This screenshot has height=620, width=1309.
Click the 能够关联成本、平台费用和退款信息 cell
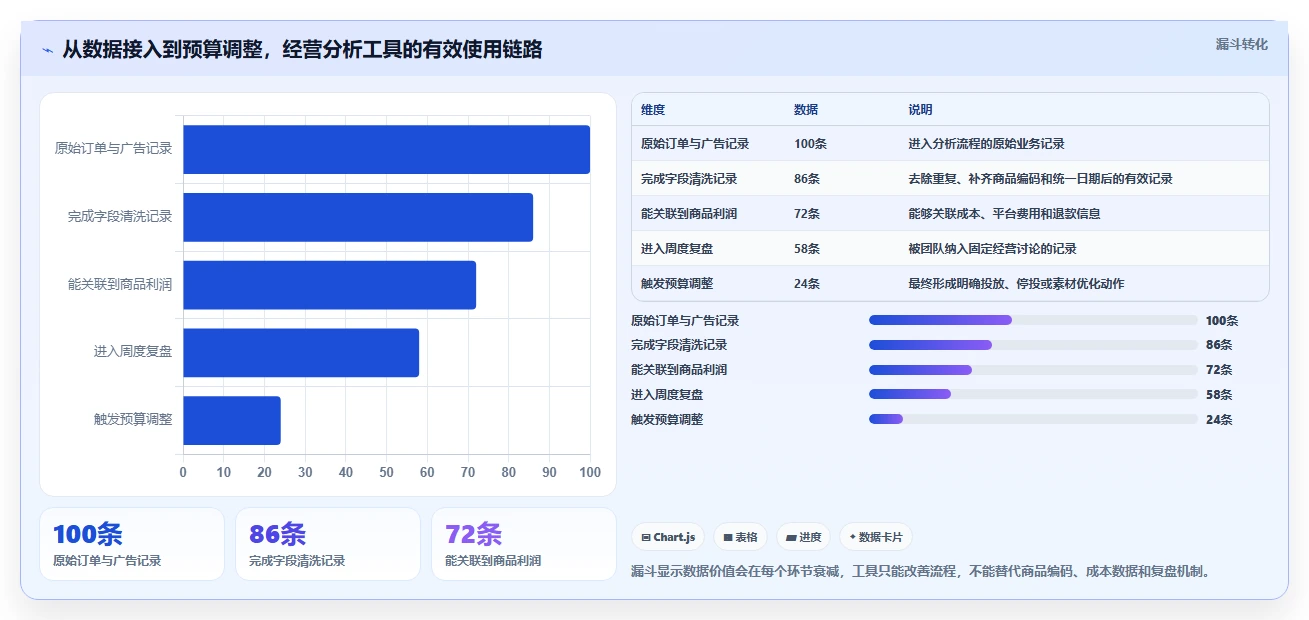(x=1004, y=214)
